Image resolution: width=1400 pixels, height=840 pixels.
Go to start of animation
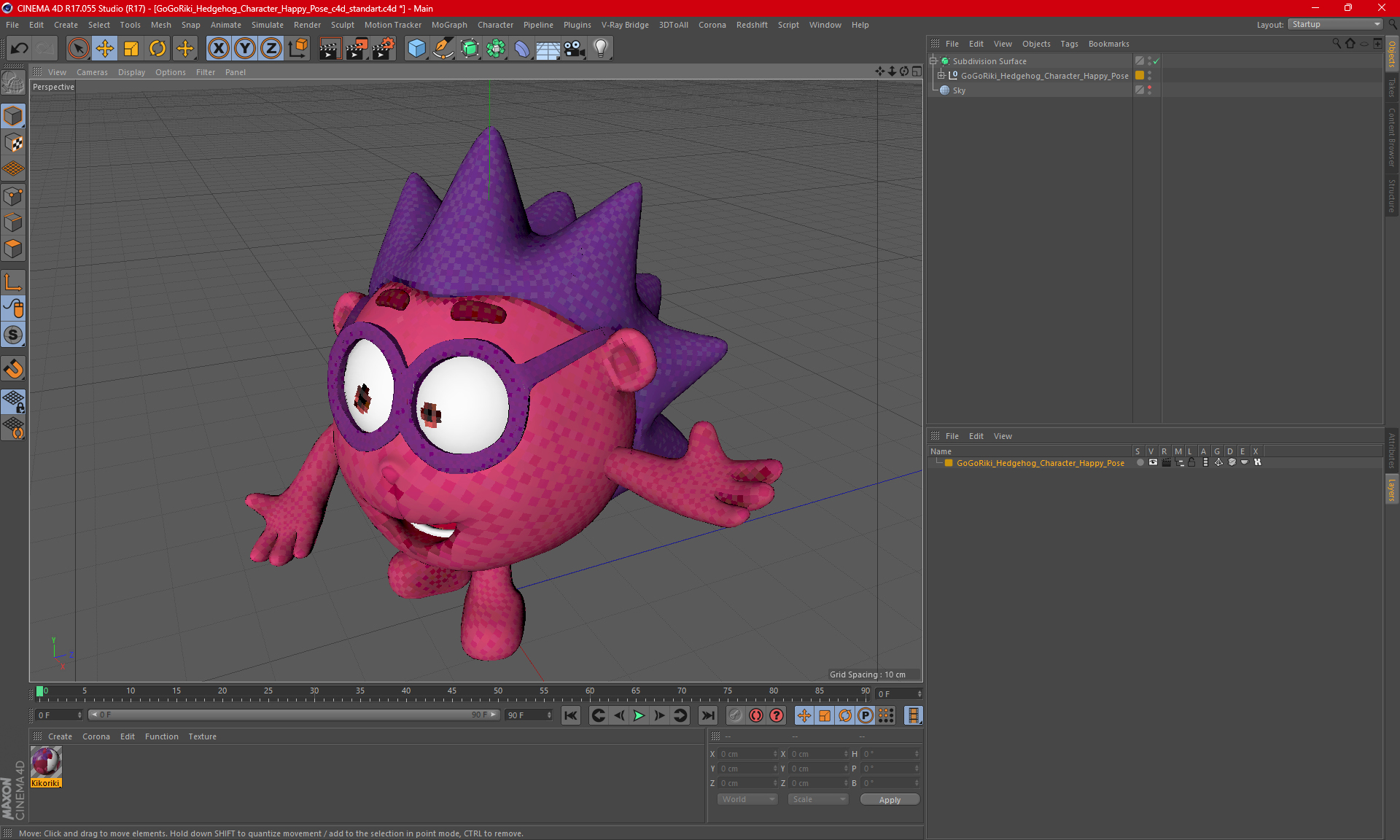571,715
